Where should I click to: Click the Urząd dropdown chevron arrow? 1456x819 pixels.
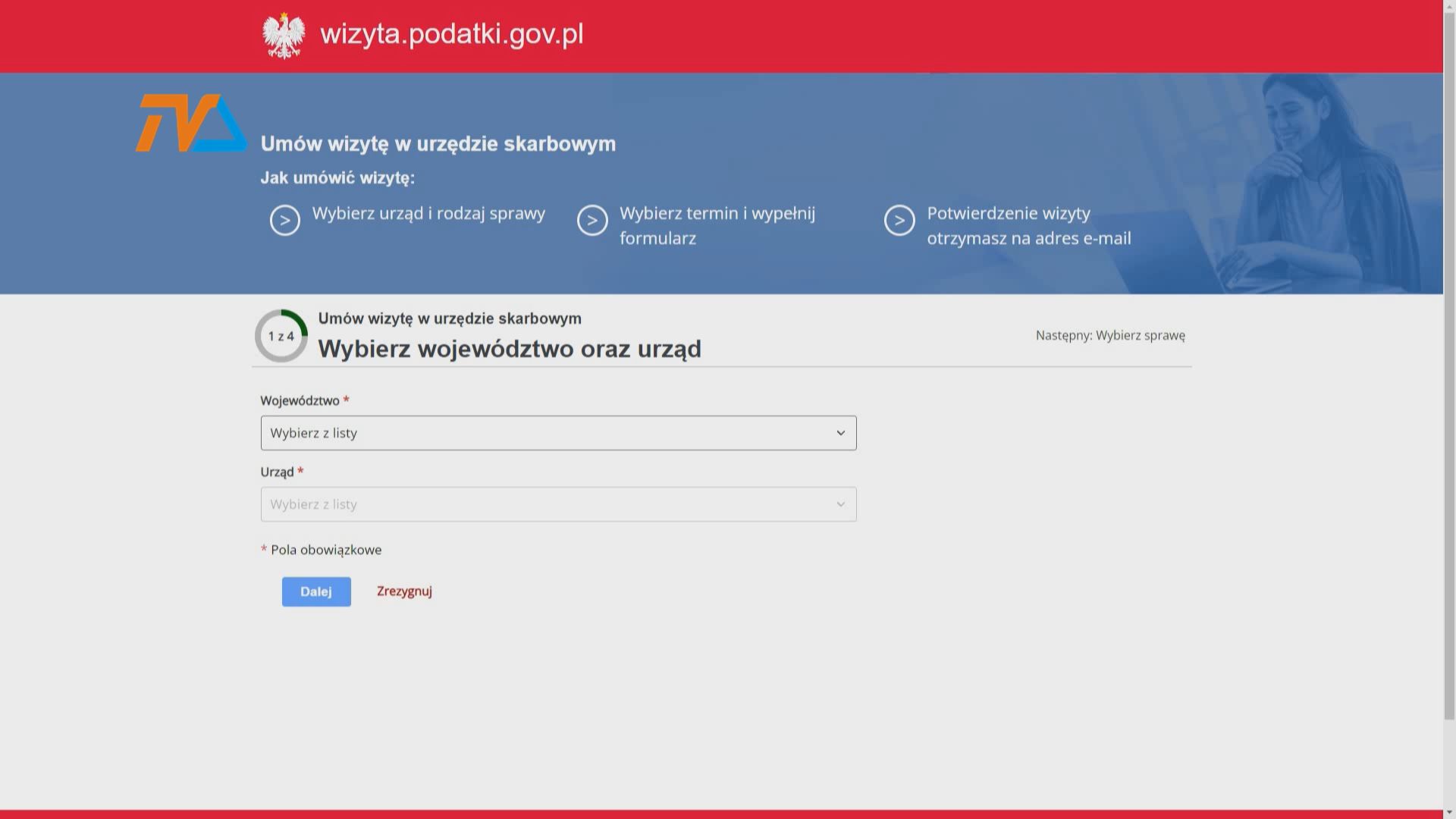point(840,504)
